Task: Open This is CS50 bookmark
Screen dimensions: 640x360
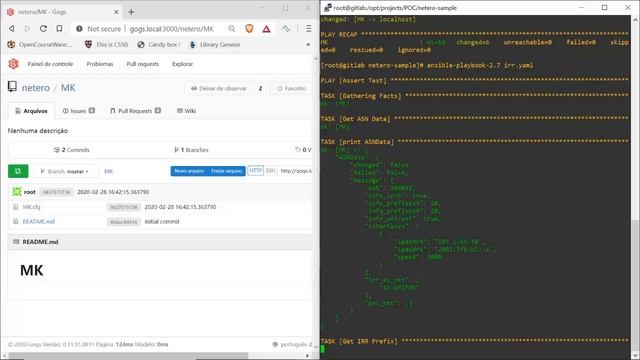Action: click(107, 44)
